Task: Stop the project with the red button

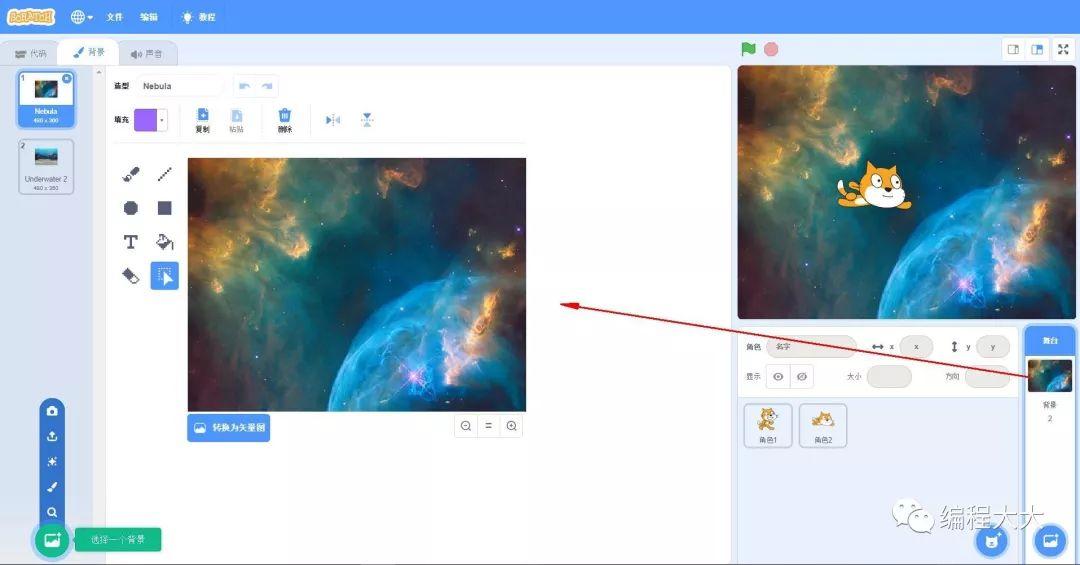Action: click(x=771, y=49)
